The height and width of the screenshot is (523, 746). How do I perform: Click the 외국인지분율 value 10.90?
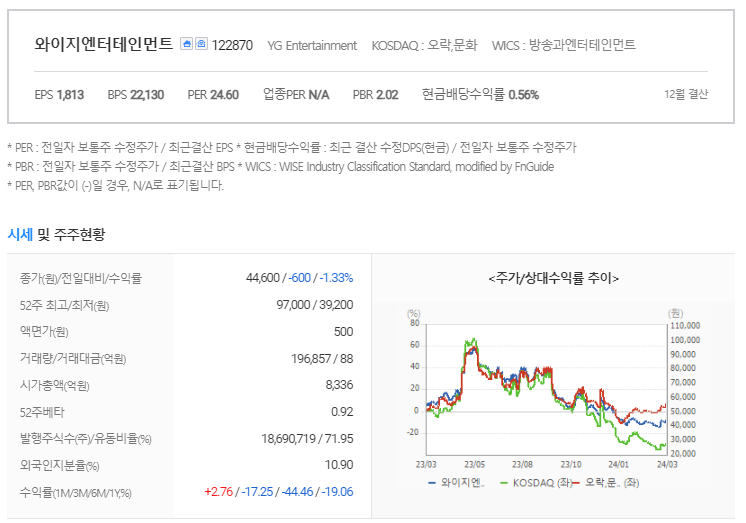click(339, 465)
